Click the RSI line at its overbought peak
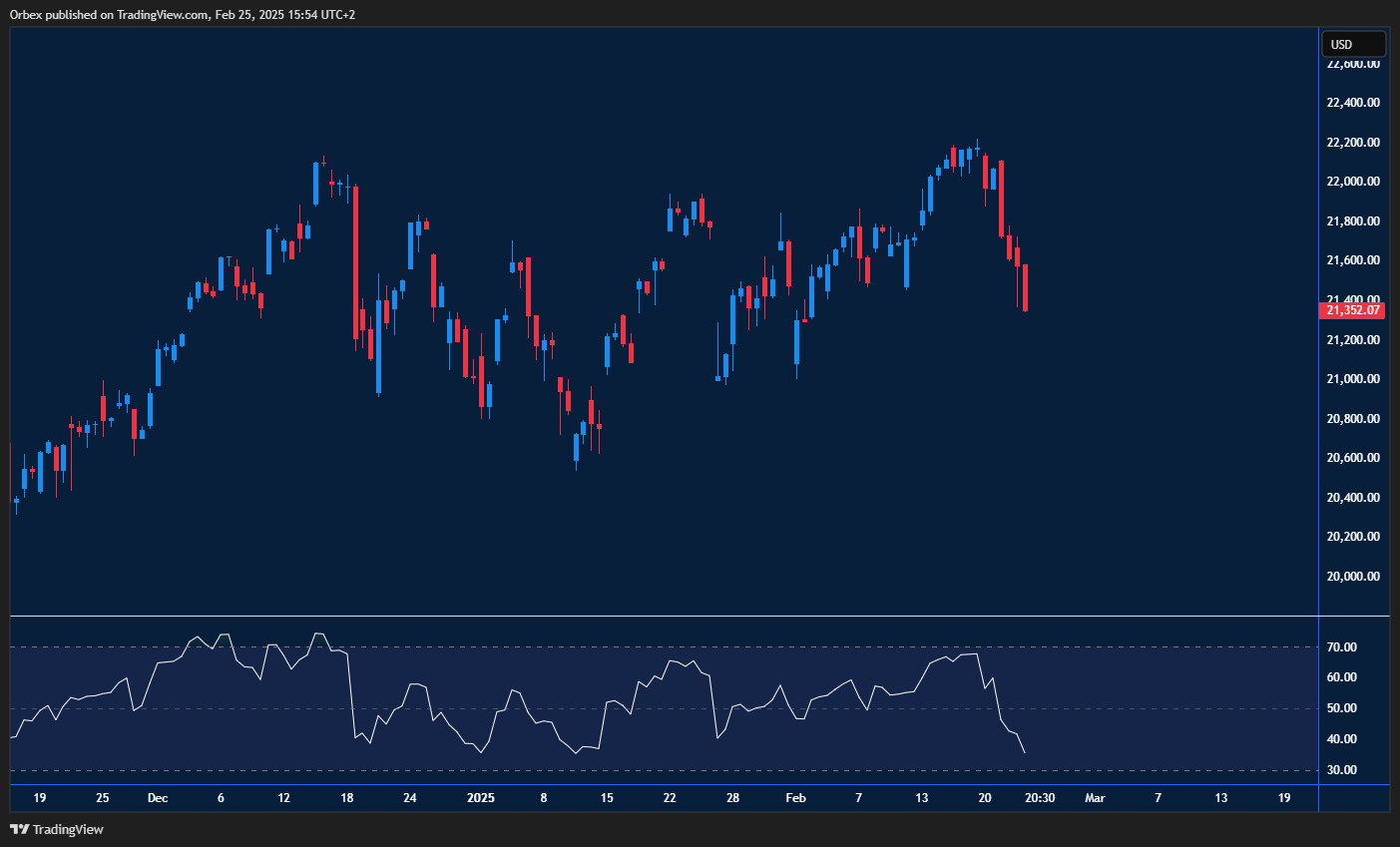1400x847 pixels. [317, 632]
